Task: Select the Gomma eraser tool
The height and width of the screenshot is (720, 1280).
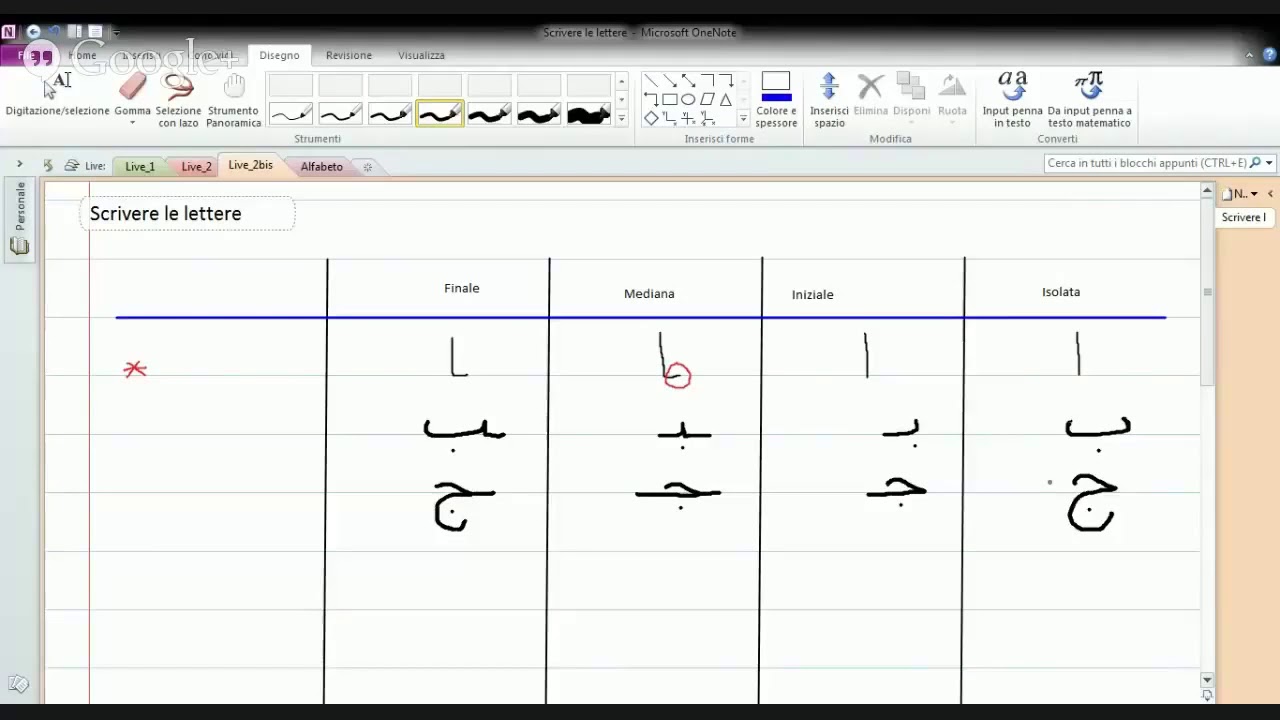Action: [132, 92]
